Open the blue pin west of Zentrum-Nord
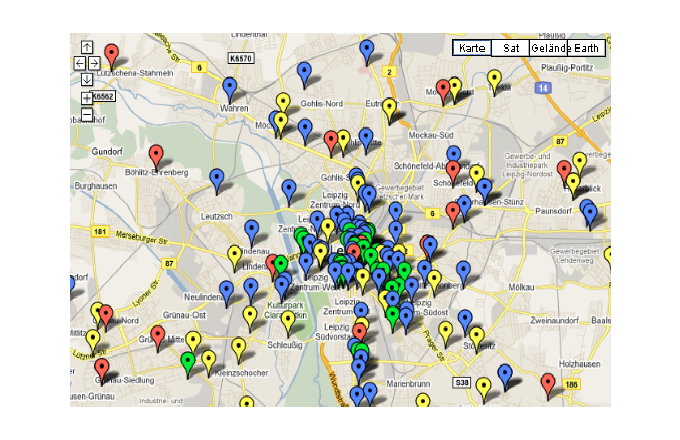The image size is (680, 440). 289,190
